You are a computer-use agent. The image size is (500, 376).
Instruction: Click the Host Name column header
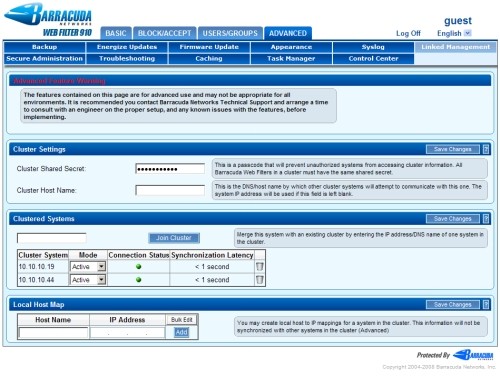(x=53, y=320)
